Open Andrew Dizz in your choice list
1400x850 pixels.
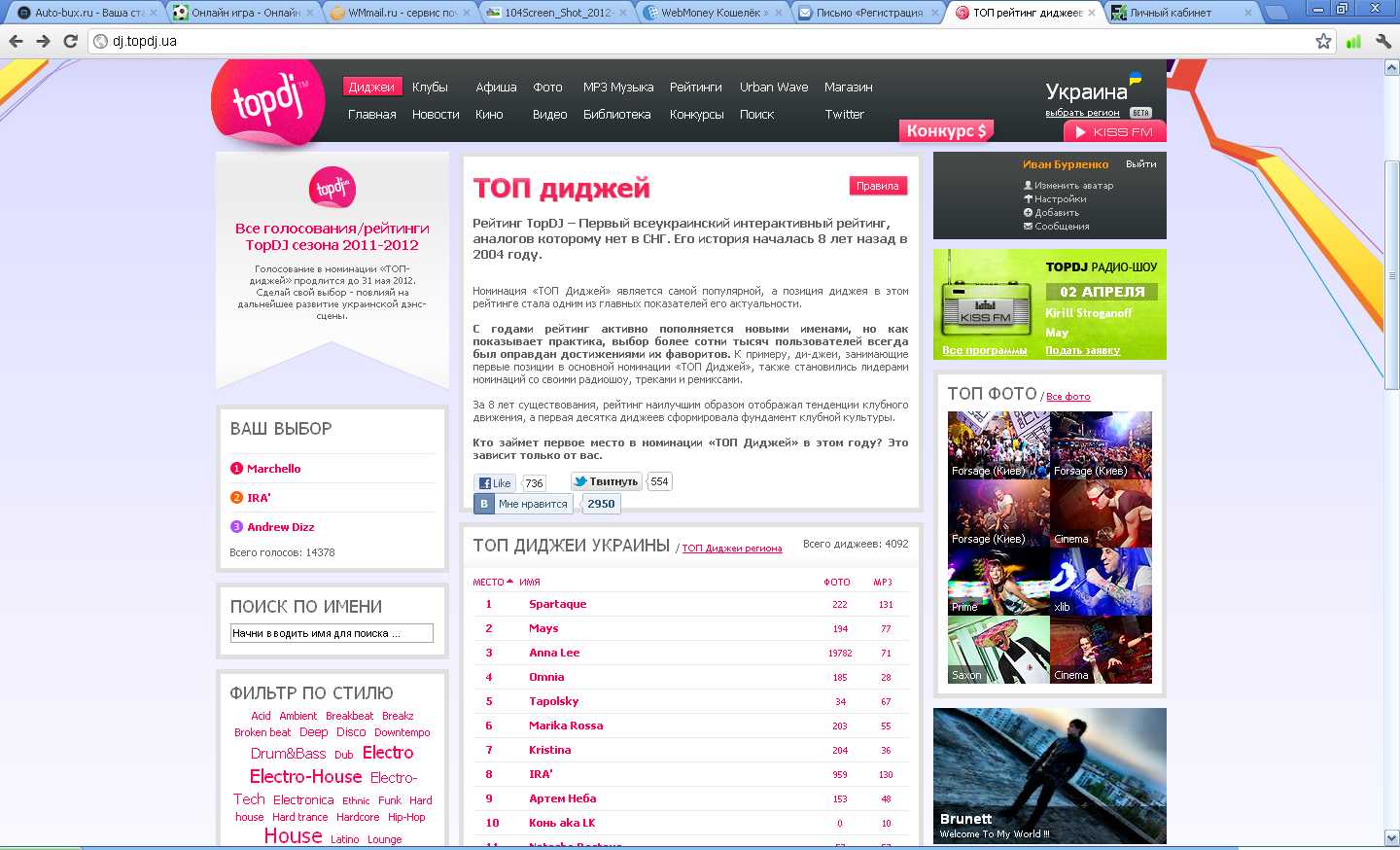coord(280,527)
